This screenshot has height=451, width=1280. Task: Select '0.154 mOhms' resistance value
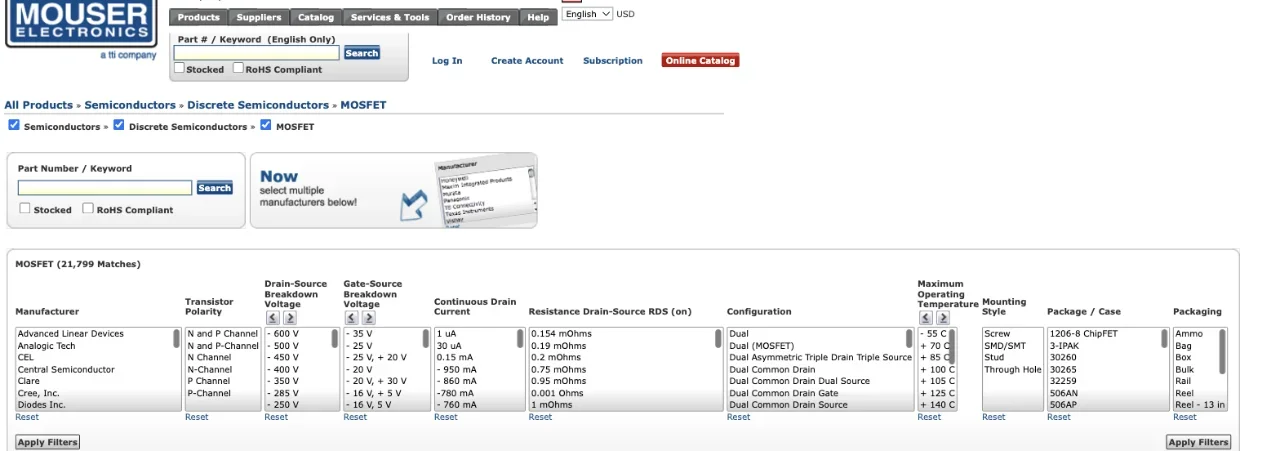coord(561,334)
